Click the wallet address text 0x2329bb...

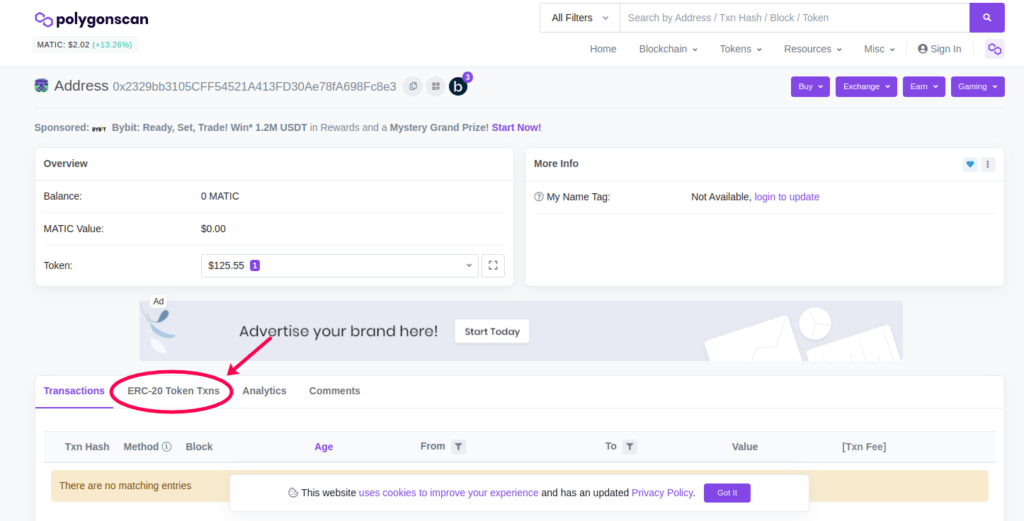click(x=254, y=86)
